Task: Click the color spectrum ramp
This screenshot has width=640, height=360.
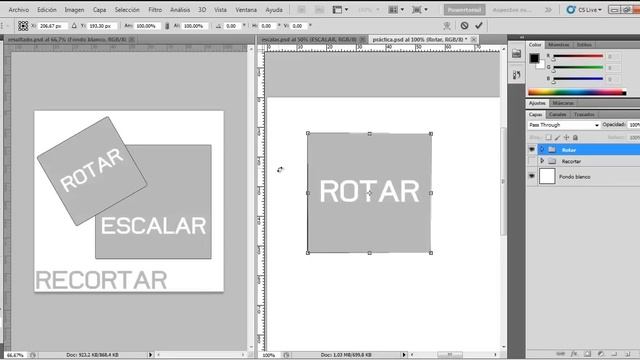Action: coord(577,92)
